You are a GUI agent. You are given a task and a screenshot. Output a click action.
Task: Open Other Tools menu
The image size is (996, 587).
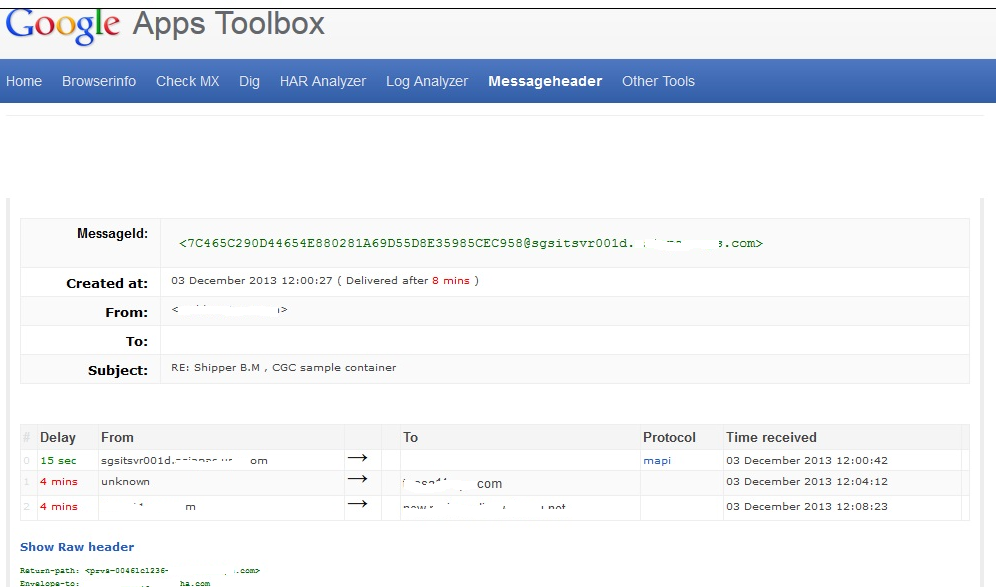pos(658,81)
